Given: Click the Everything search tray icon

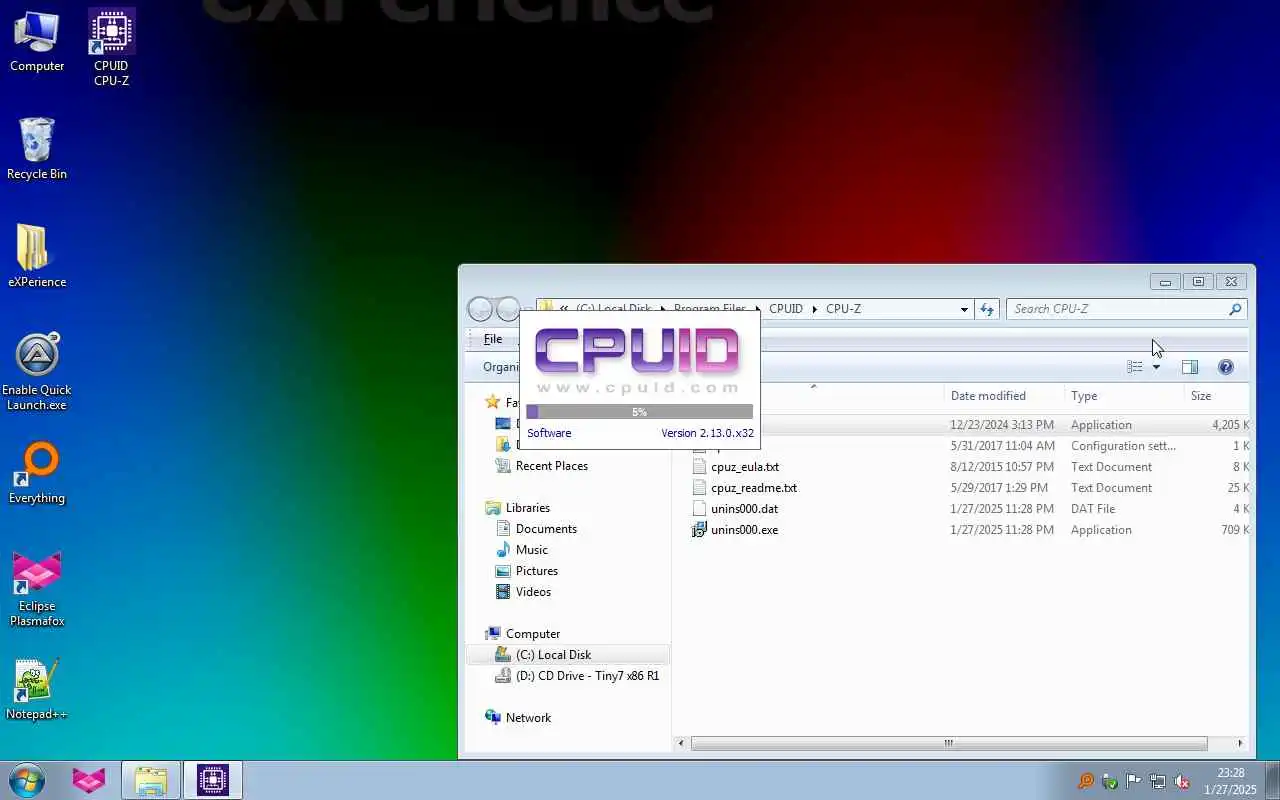Looking at the screenshot, I should (x=1086, y=781).
